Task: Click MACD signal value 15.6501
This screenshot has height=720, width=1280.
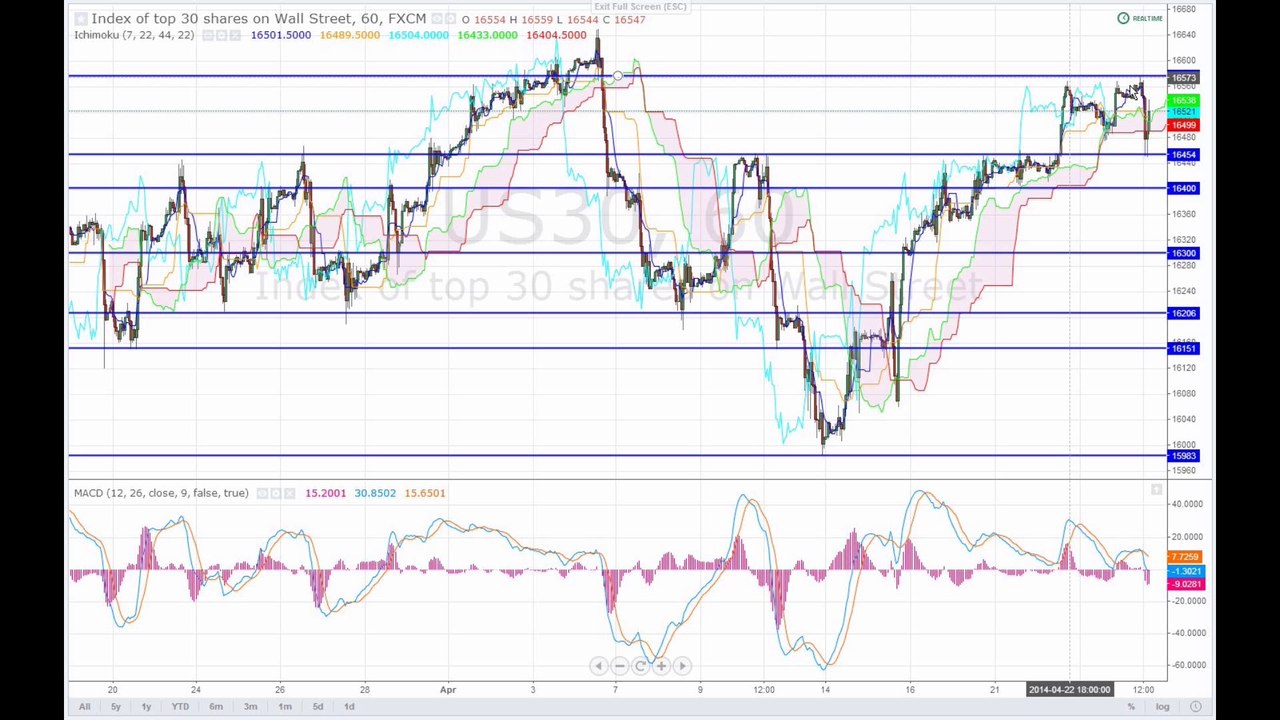Action: click(x=425, y=493)
